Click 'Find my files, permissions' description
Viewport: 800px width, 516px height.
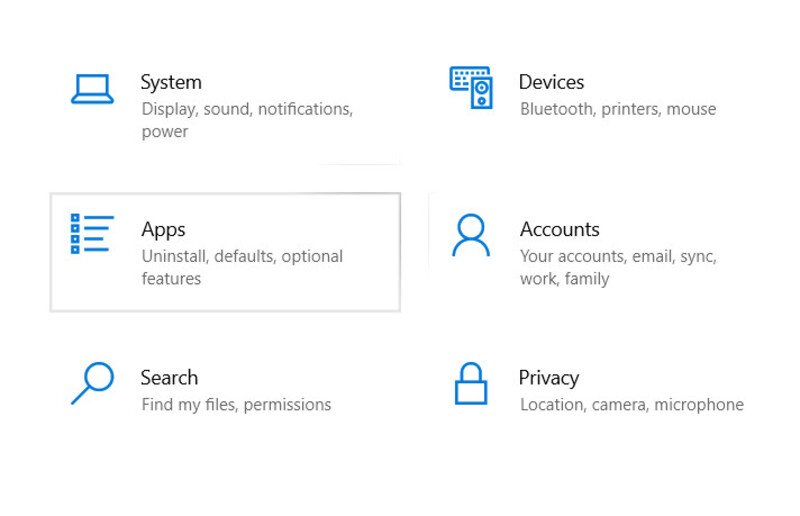236,405
